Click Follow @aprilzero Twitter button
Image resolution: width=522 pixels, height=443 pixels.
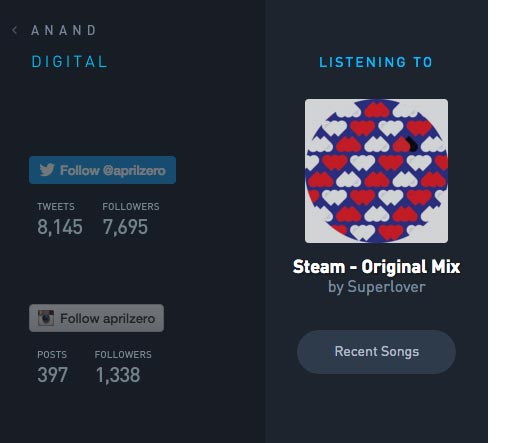(x=102, y=170)
